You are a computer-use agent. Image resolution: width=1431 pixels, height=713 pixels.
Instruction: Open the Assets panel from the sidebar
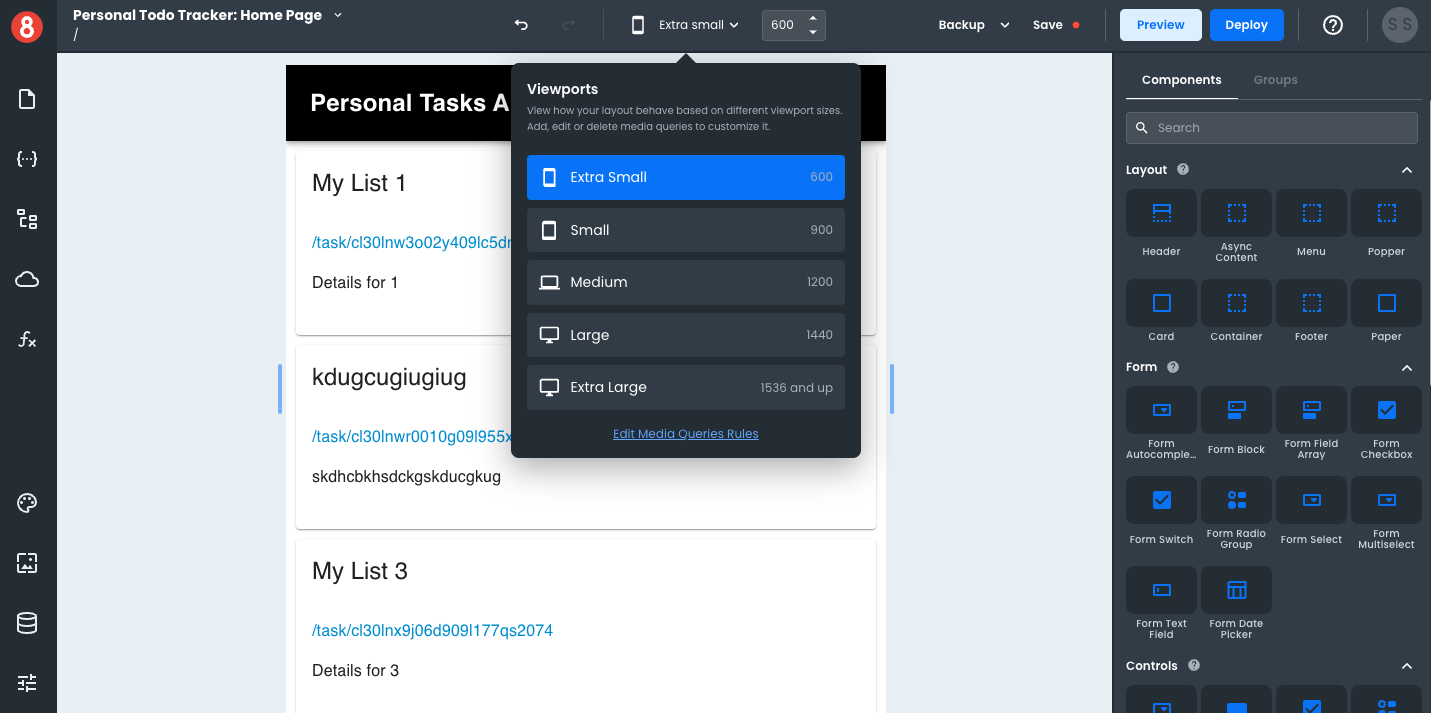click(x=25, y=563)
